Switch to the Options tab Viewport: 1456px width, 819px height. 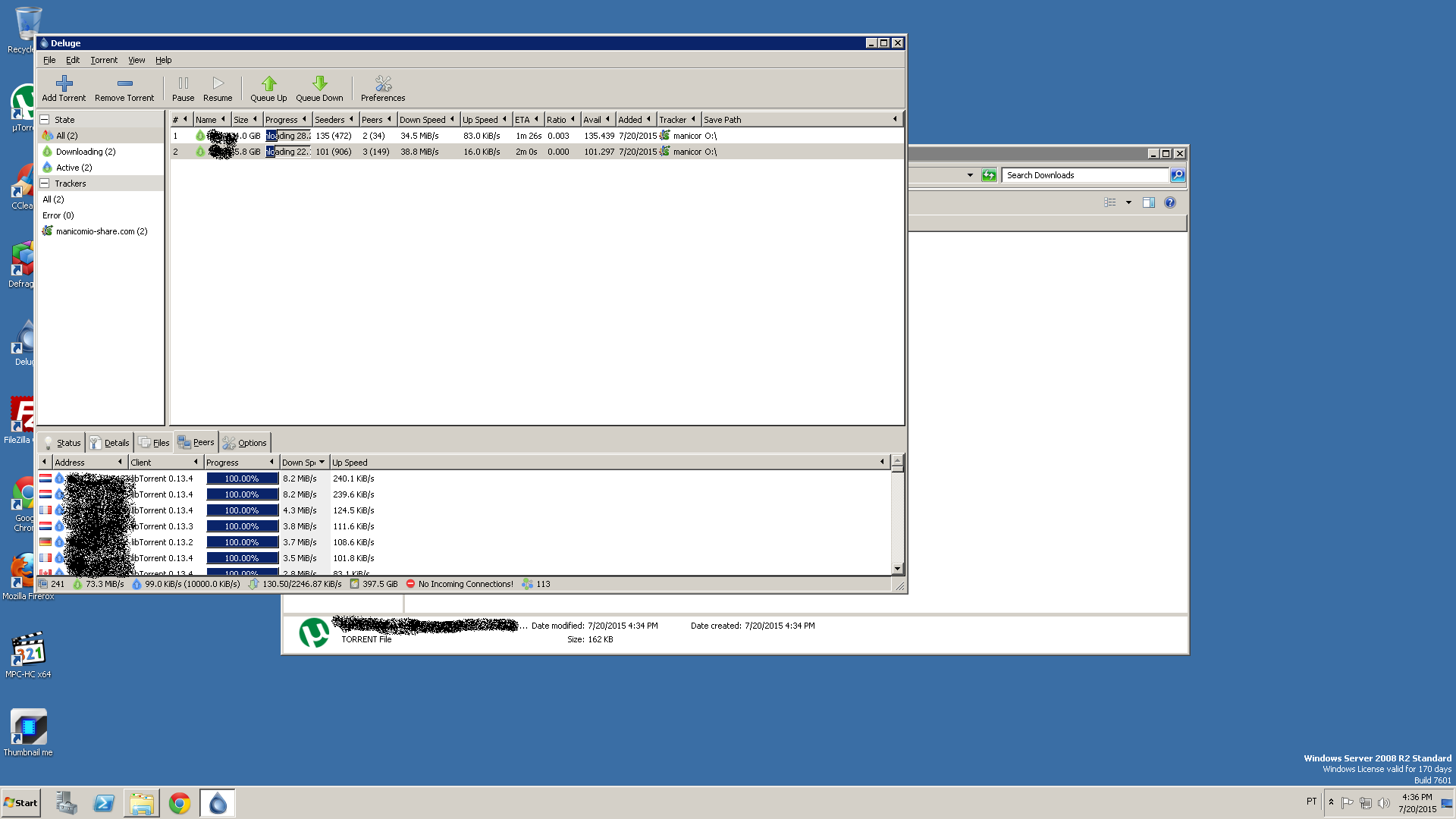245,443
